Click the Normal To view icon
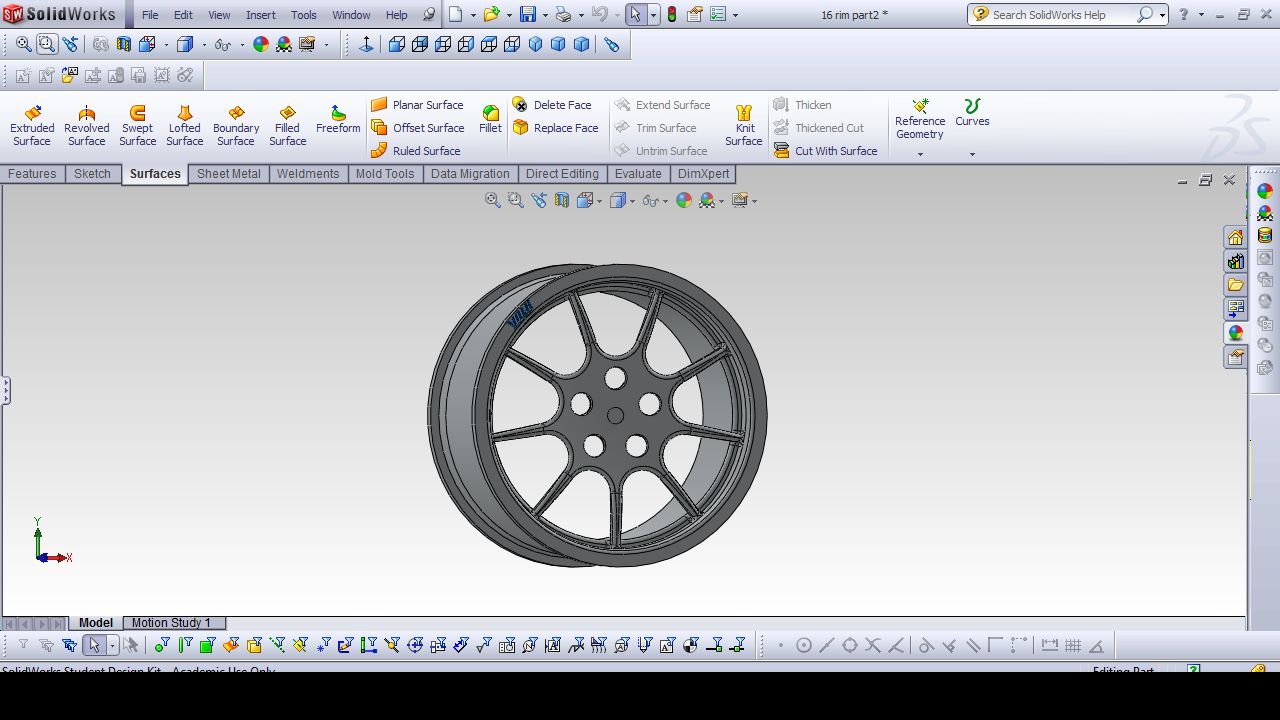Viewport: 1280px width, 720px height. point(366,44)
